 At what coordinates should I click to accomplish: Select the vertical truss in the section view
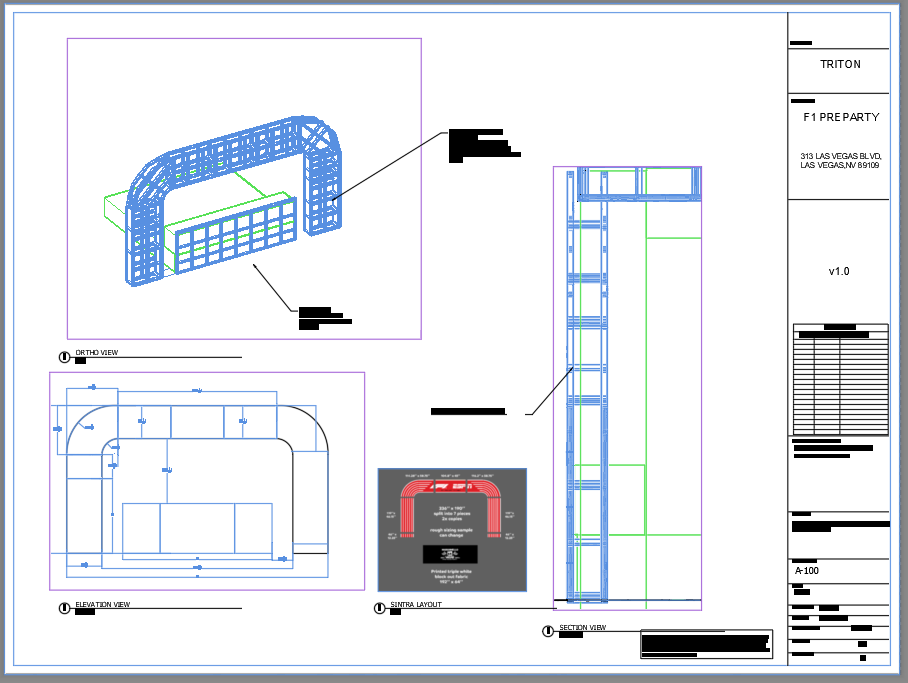pos(587,387)
